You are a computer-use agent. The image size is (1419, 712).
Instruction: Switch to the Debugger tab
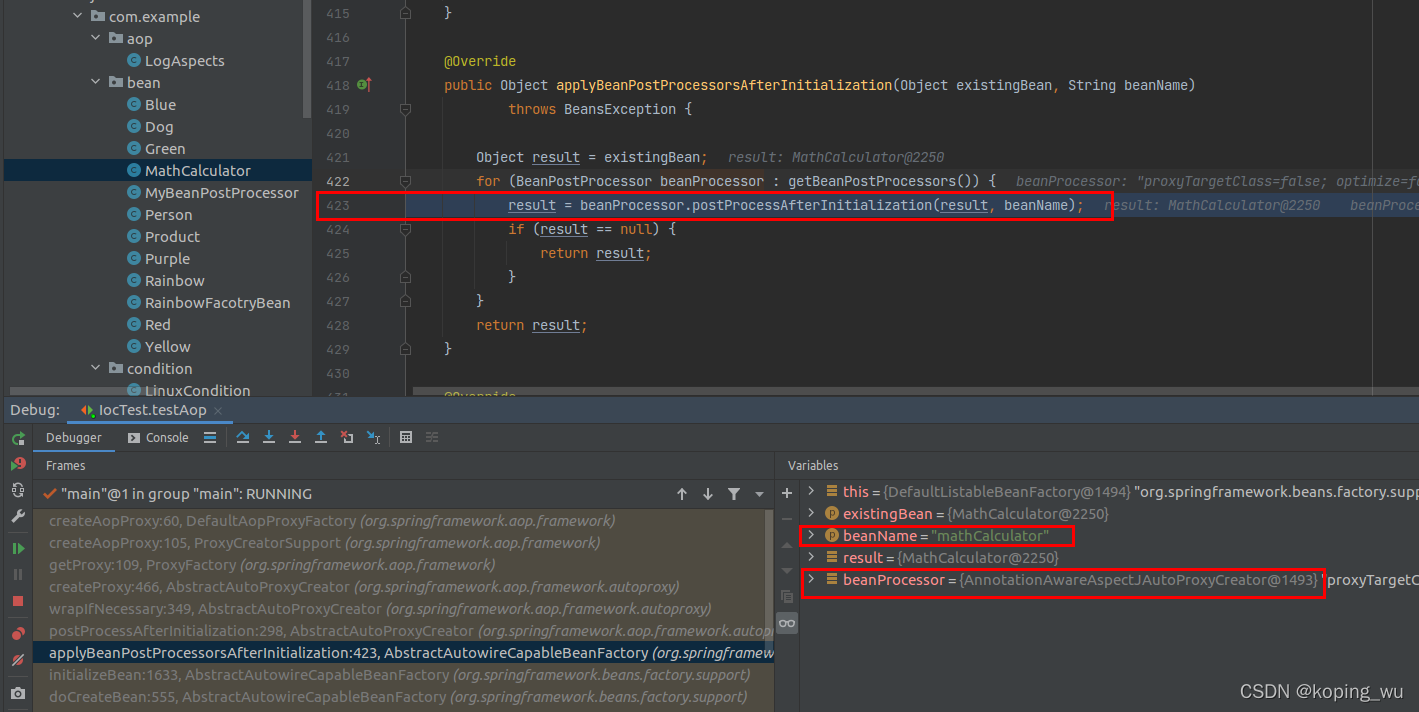coord(74,438)
